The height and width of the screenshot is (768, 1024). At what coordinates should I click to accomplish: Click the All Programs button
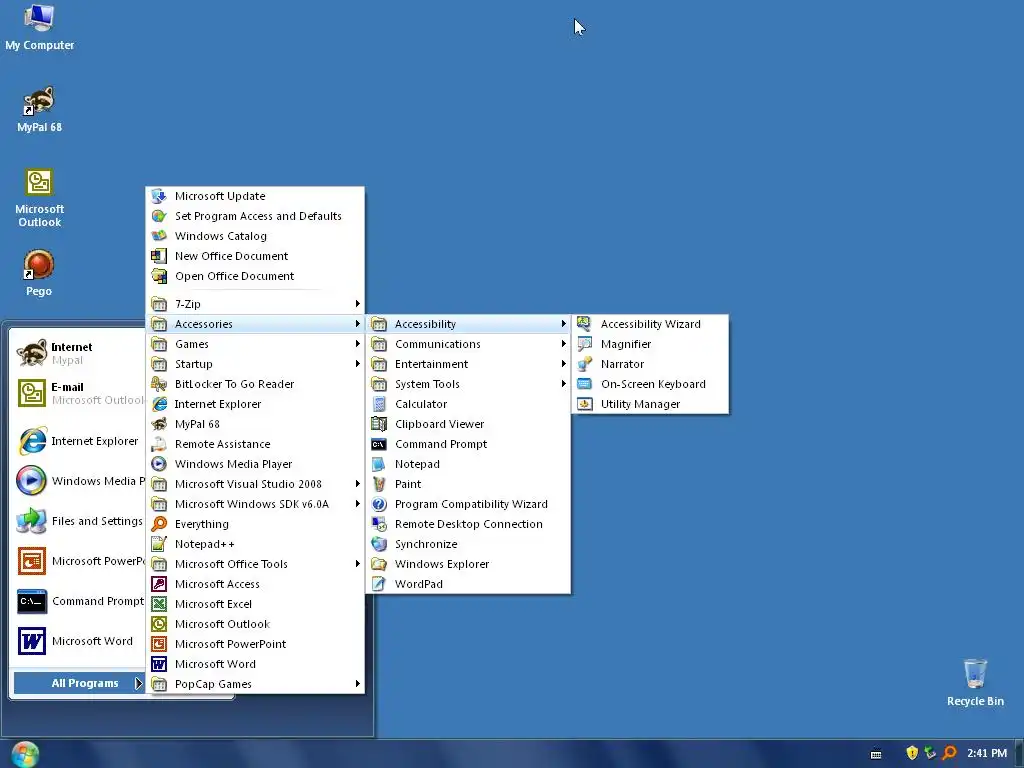78,683
